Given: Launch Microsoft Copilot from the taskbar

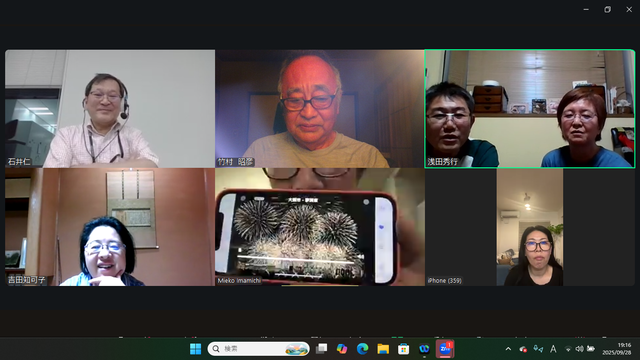Looking at the screenshot, I should coord(342,349).
